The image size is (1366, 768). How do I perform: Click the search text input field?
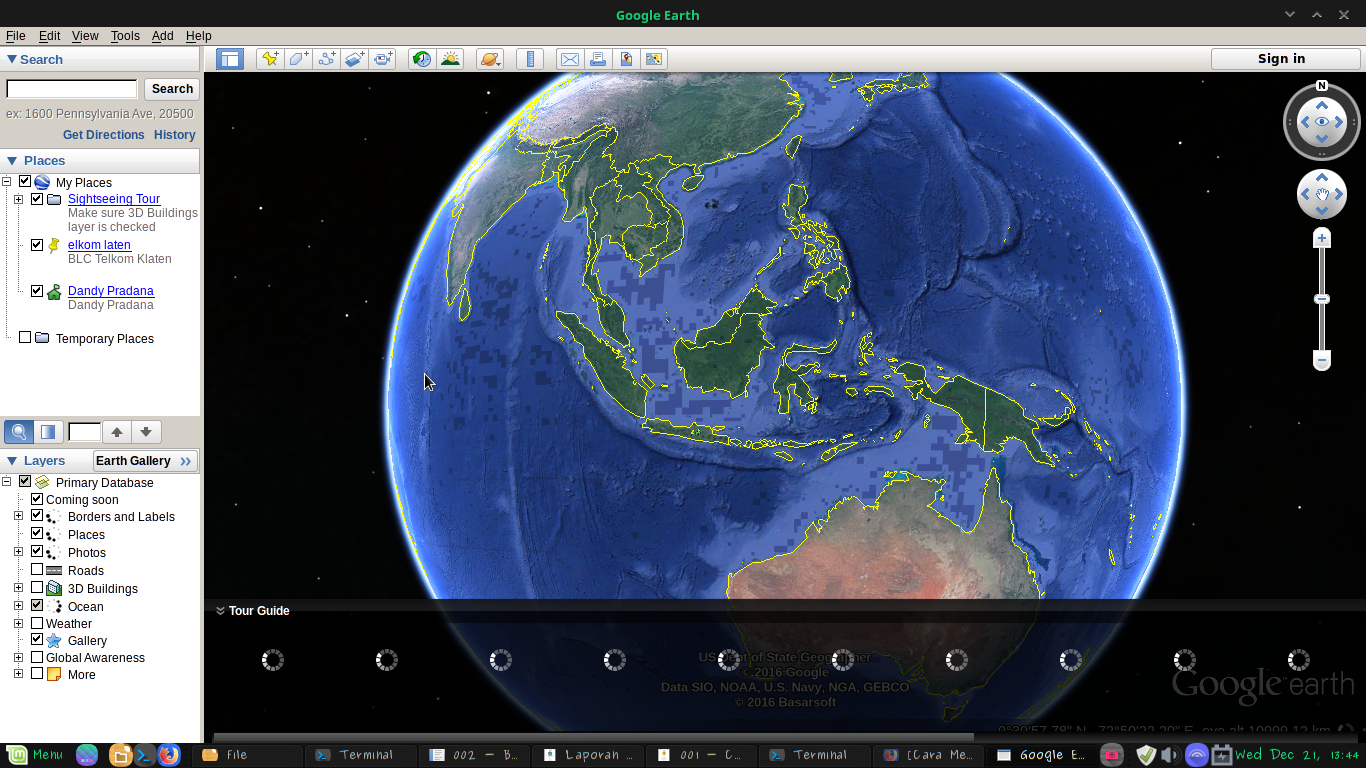tap(72, 89)
